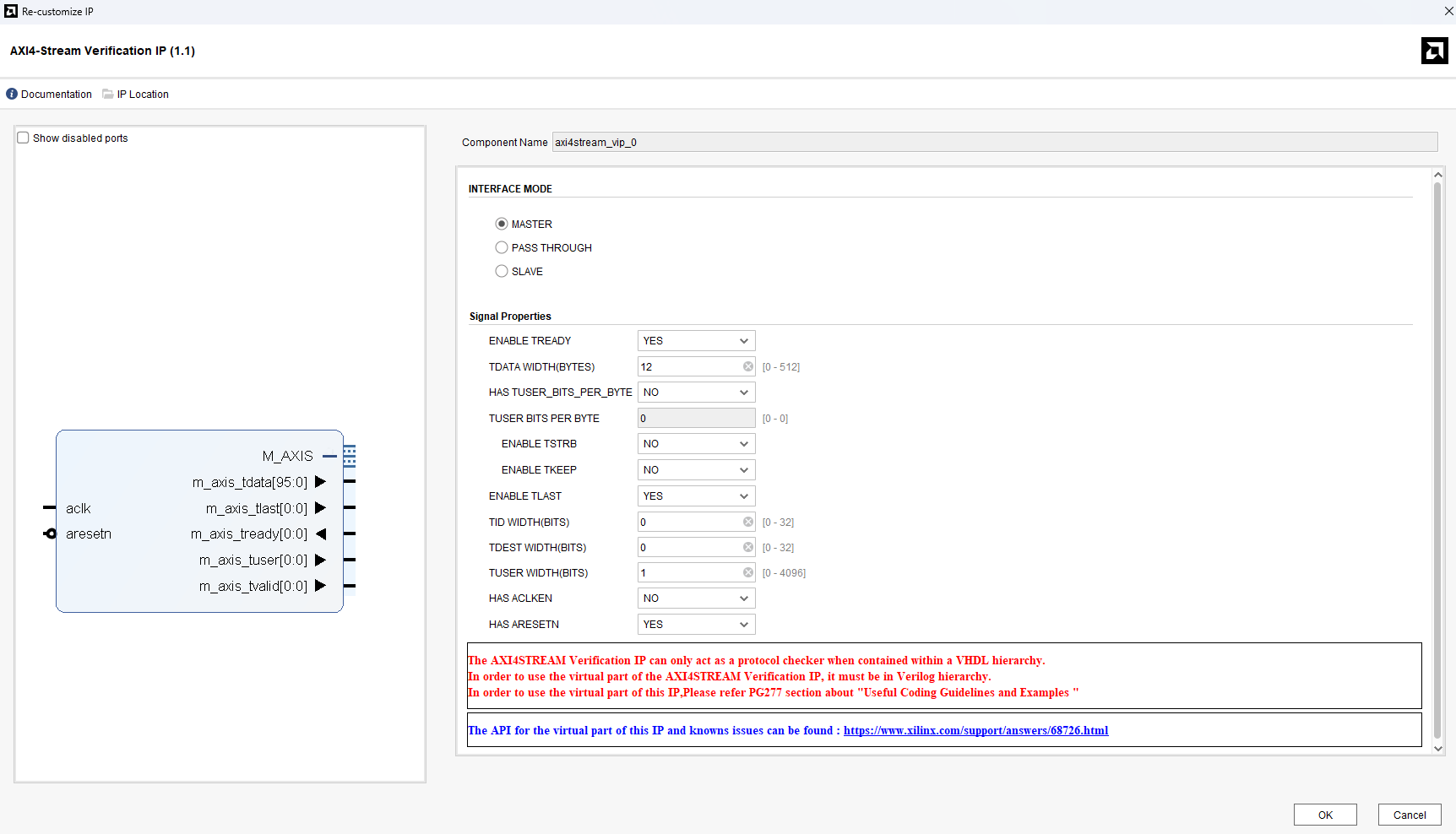Open the HAS ARESETN dropdown
Screen dimensions: 1456x834
tap(696, 625)
